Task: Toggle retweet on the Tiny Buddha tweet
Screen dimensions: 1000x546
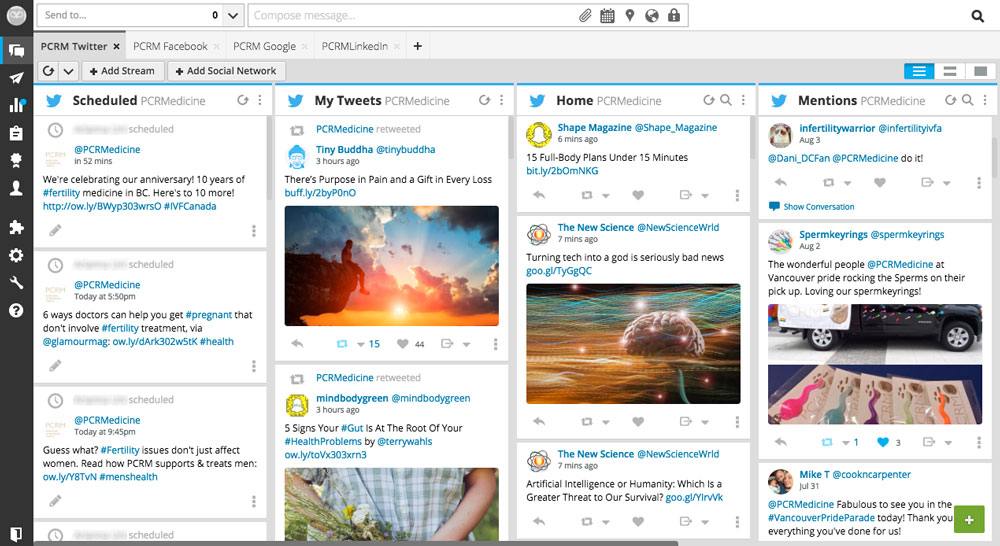Action: point(342,344)
